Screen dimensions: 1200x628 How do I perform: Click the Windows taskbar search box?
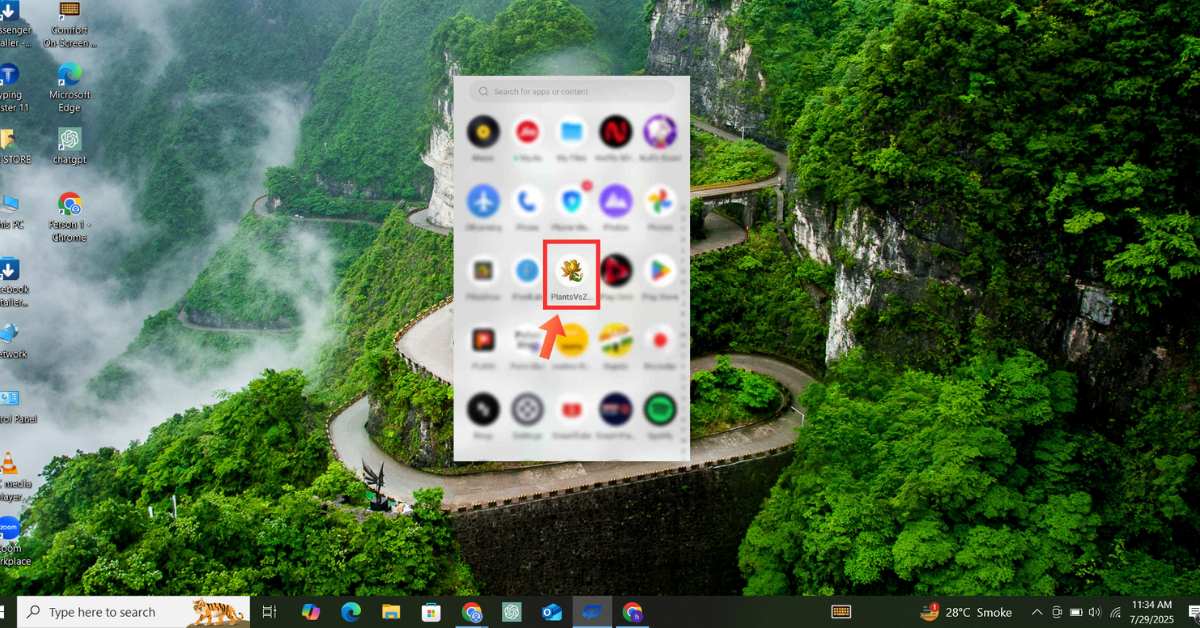point(133,612)
